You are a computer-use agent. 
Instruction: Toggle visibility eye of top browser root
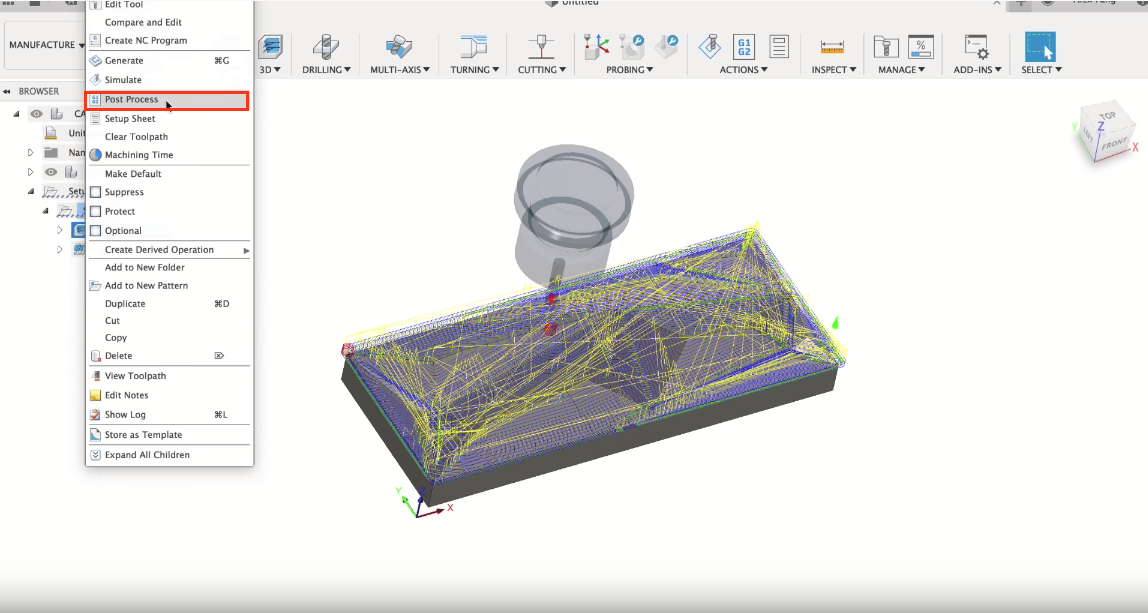[x=36, y=114]
